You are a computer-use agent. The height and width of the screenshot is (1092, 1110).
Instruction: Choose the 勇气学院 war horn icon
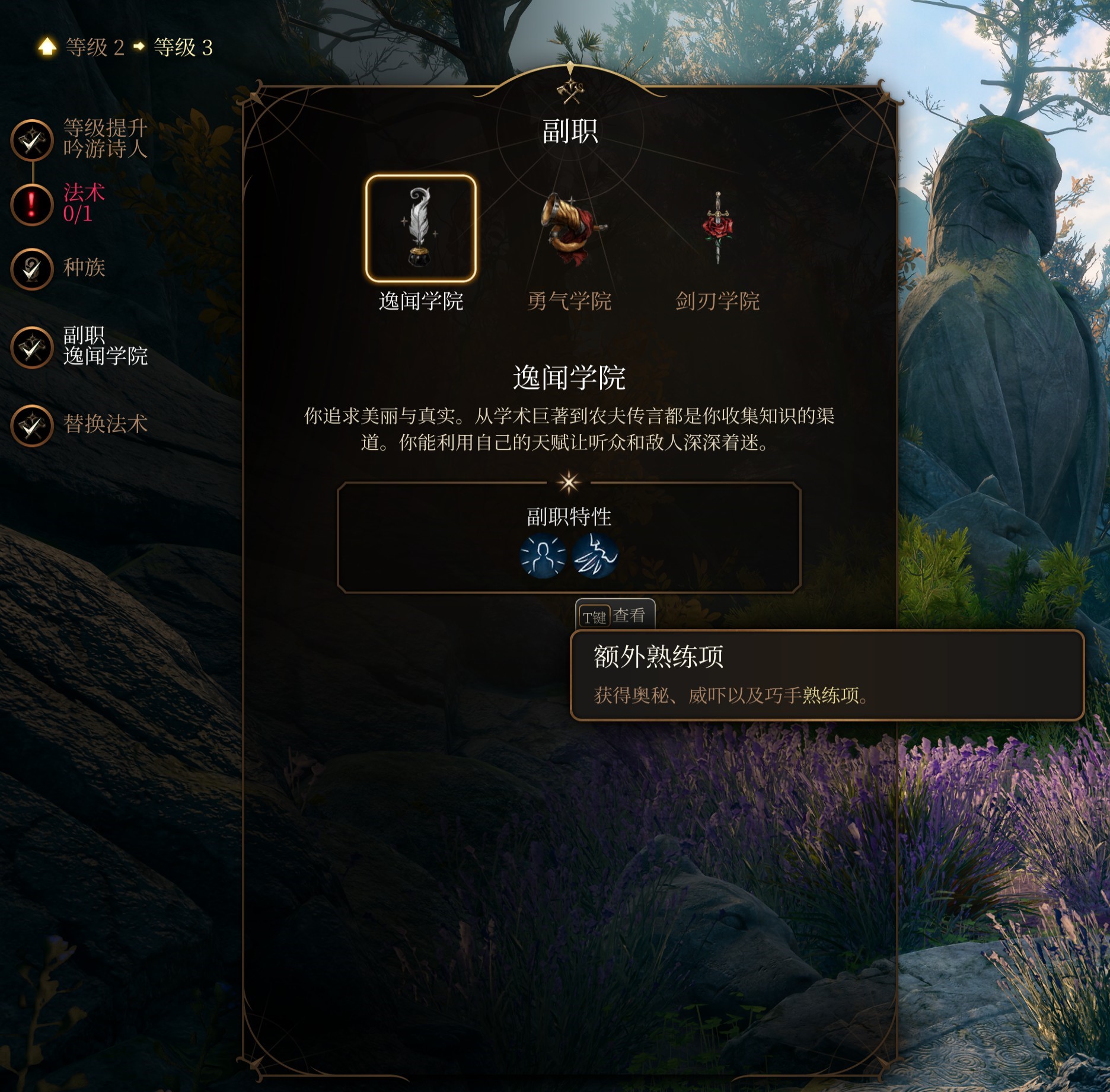click(x=570, y=229)
